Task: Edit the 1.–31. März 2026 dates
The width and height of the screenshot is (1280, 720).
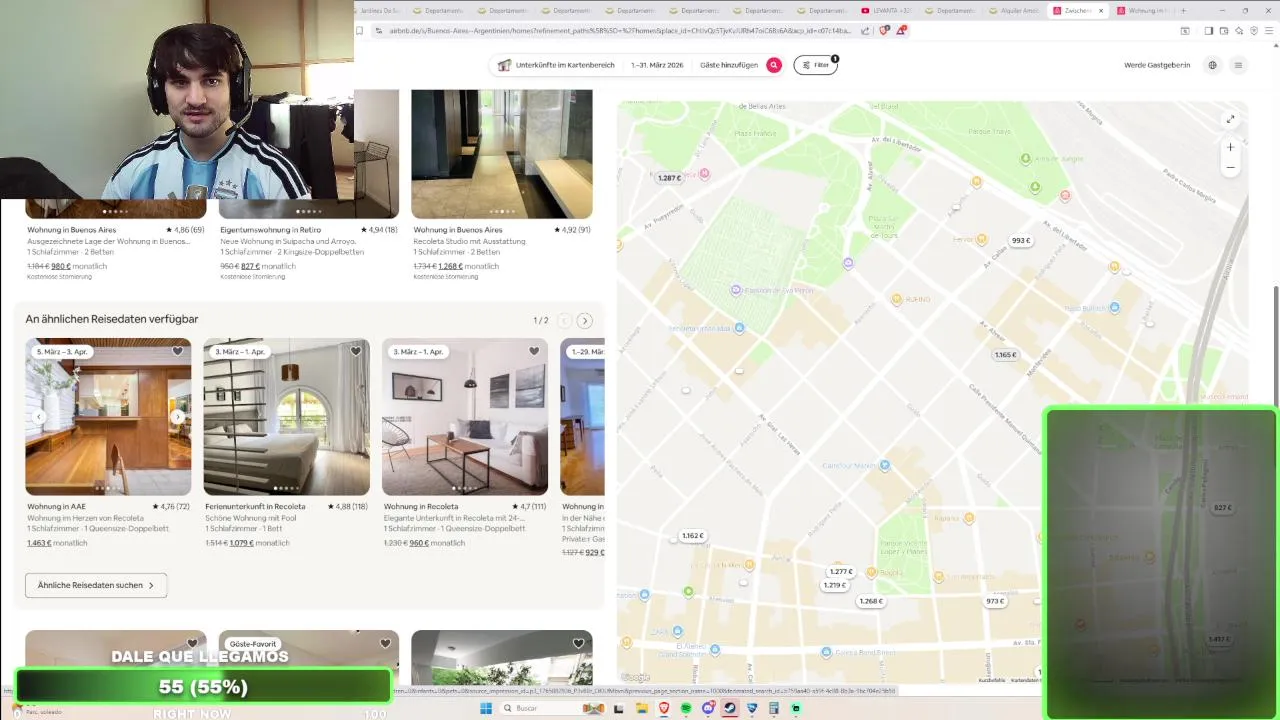Action: (x=657, y=65)
